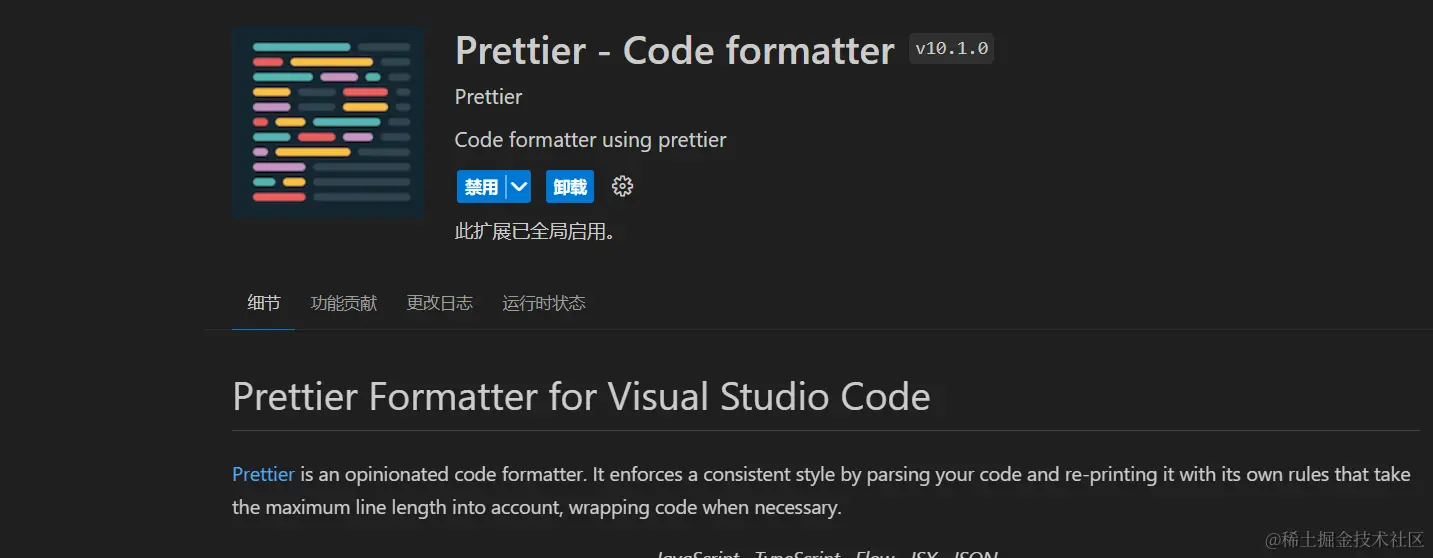Click the Prettier publisher name
Screen dimensions: 1433x558
488,97
